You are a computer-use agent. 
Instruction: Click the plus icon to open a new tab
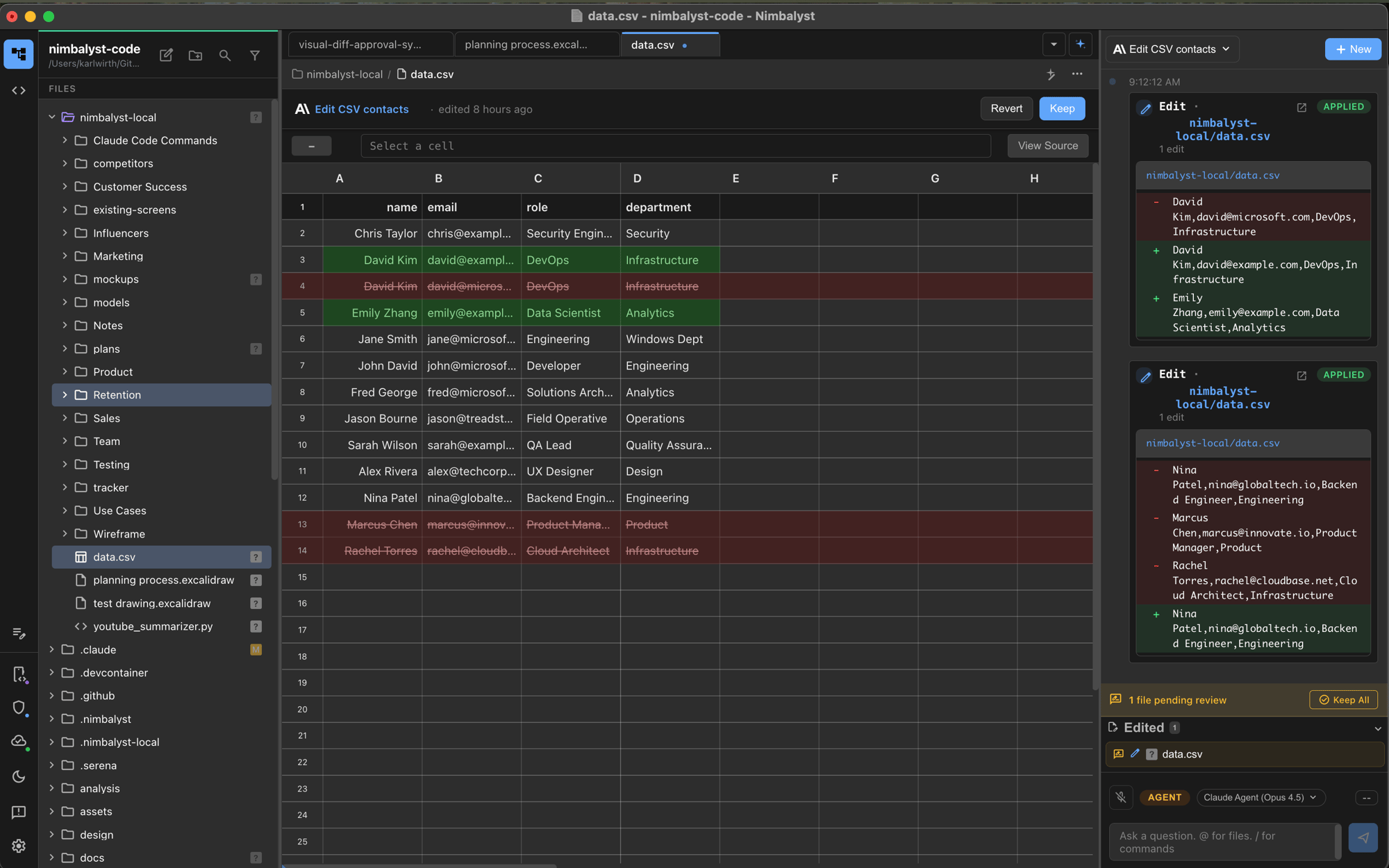point(1080,44)
